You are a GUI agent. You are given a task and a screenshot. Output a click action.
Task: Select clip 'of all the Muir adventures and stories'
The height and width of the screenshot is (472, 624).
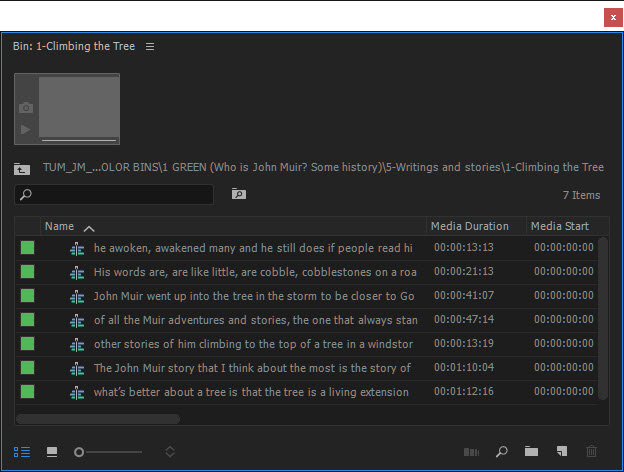click(x=255, y=320)
